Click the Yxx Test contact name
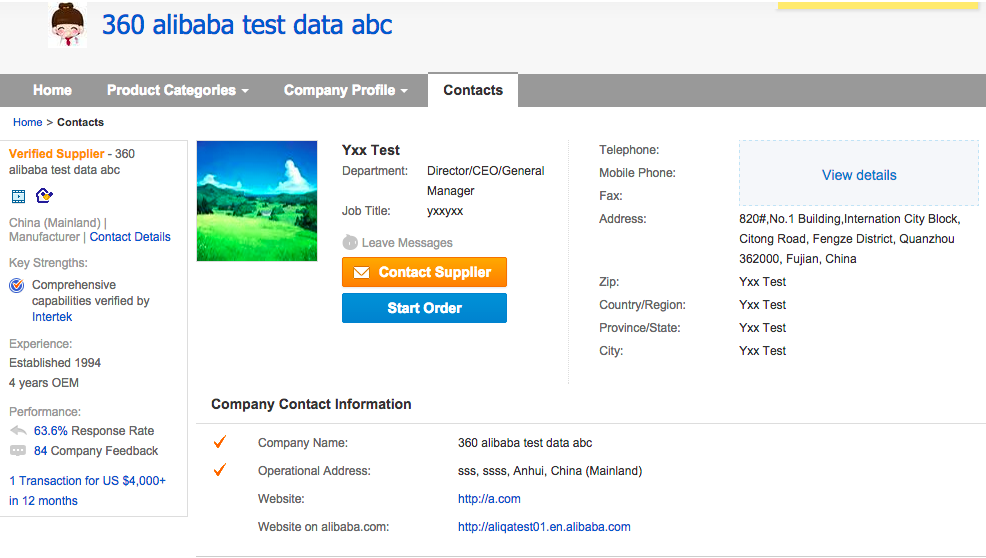This screenshot has height=558, width=986. (x=370, y=150)
